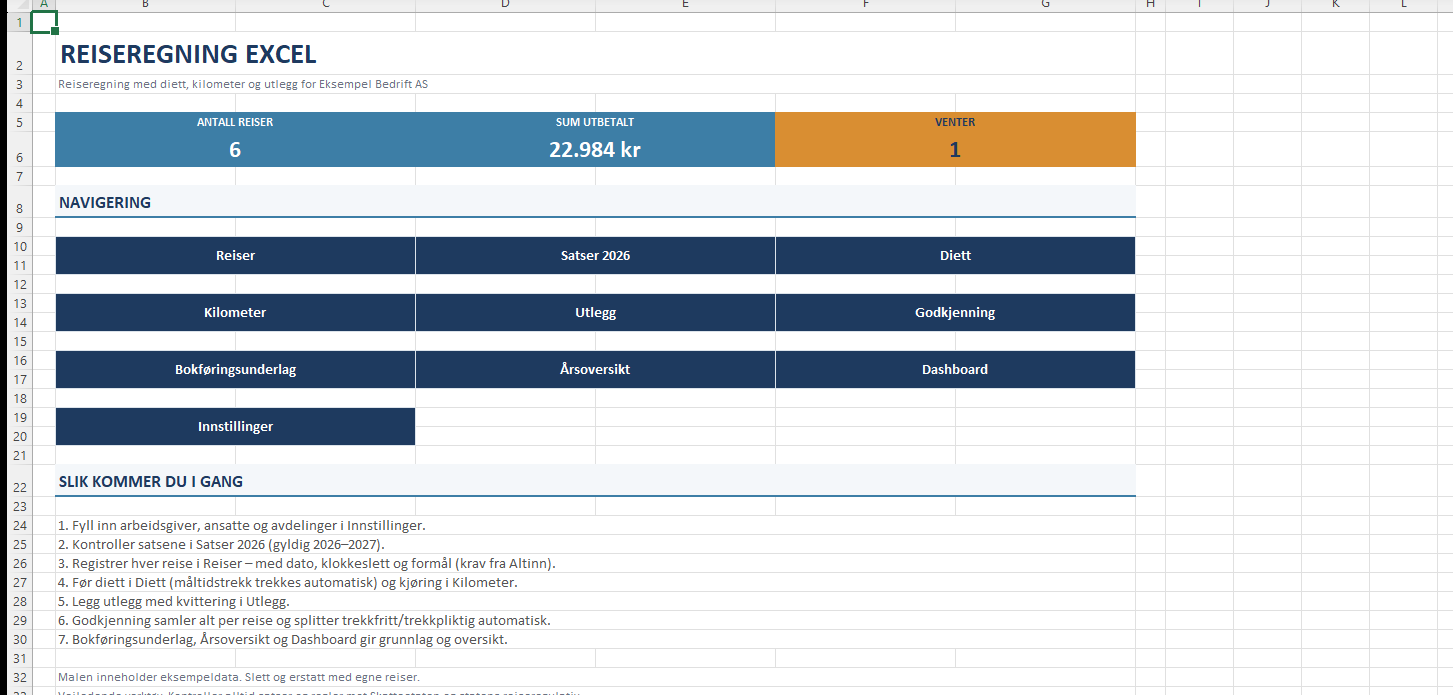The height and width of the screenshot is (695, 1453).
Task: Click the REISEREGNING EXCEL title
Action: (x=188, y=54)
